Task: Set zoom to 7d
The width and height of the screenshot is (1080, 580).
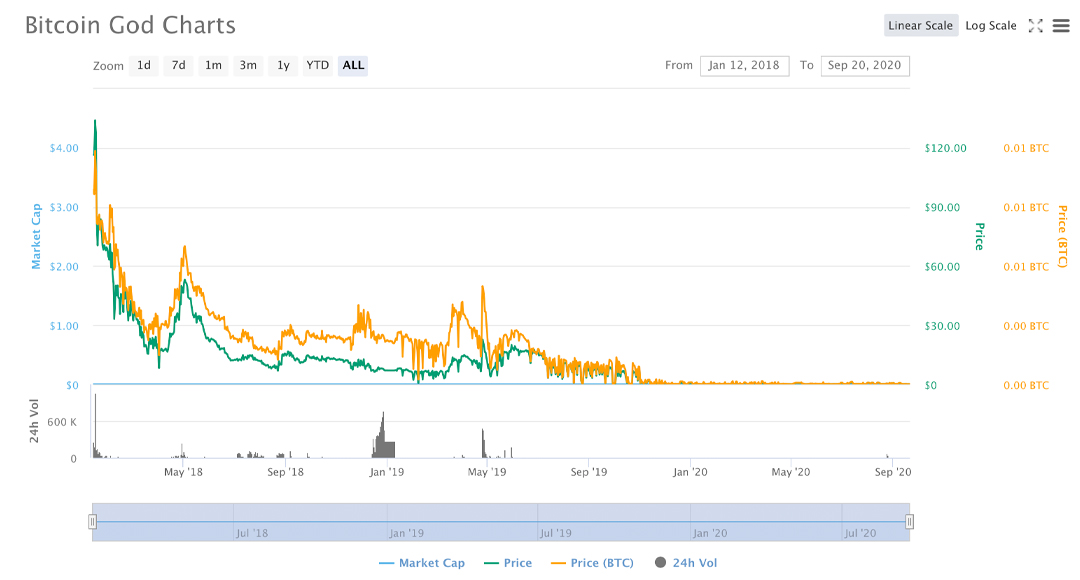Action: (178, 65)
